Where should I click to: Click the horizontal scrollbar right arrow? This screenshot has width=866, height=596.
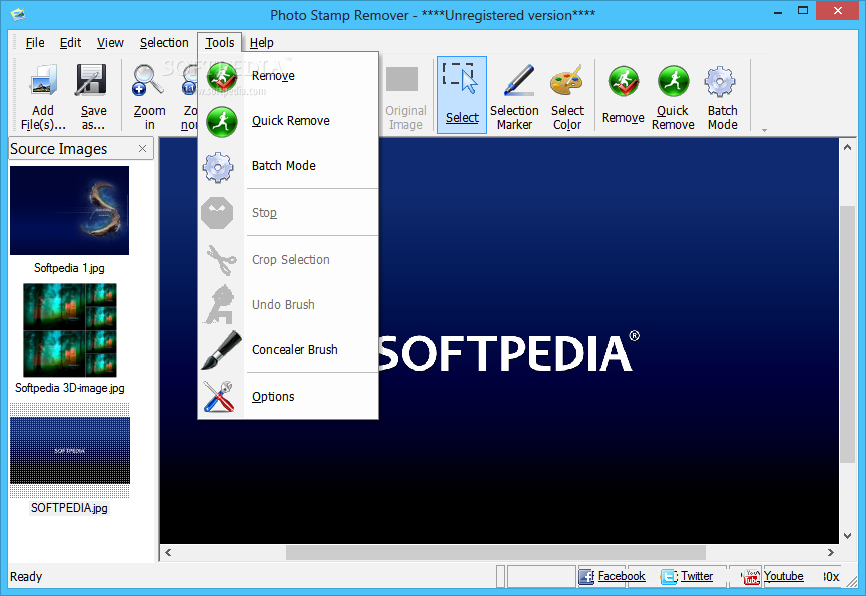click(831, 552)
